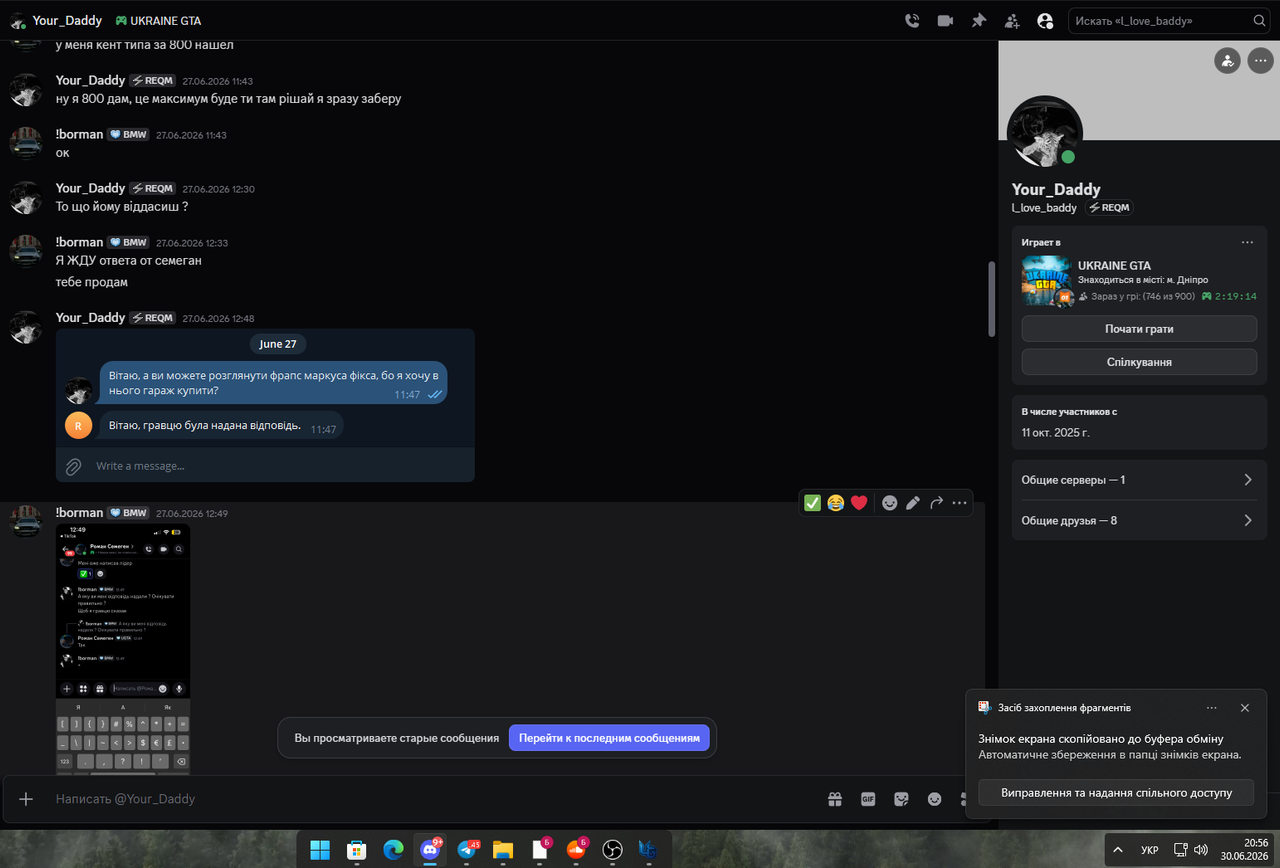Open the Snipping Tool notification options dots
Viewport: 1280px width, 868px height.
click(x=1212, y=707)
